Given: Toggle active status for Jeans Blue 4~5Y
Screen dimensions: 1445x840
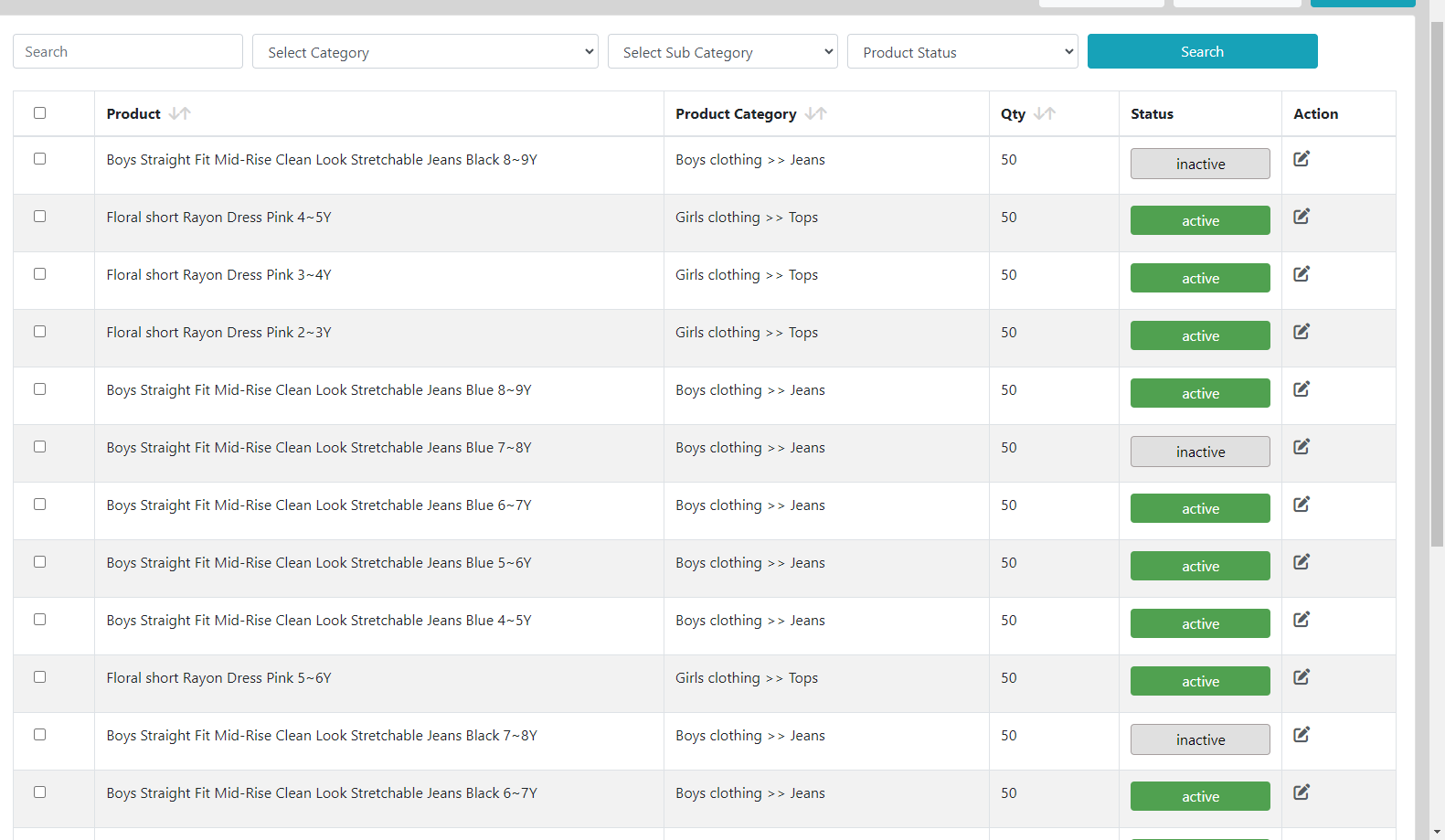Looking at the screenshot, I should (1200, 623).
